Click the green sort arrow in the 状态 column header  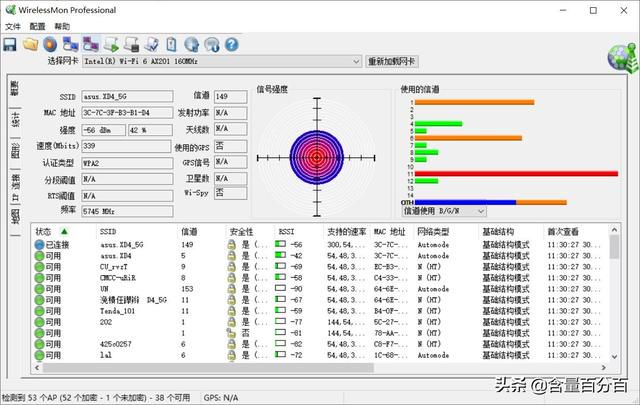64,231
